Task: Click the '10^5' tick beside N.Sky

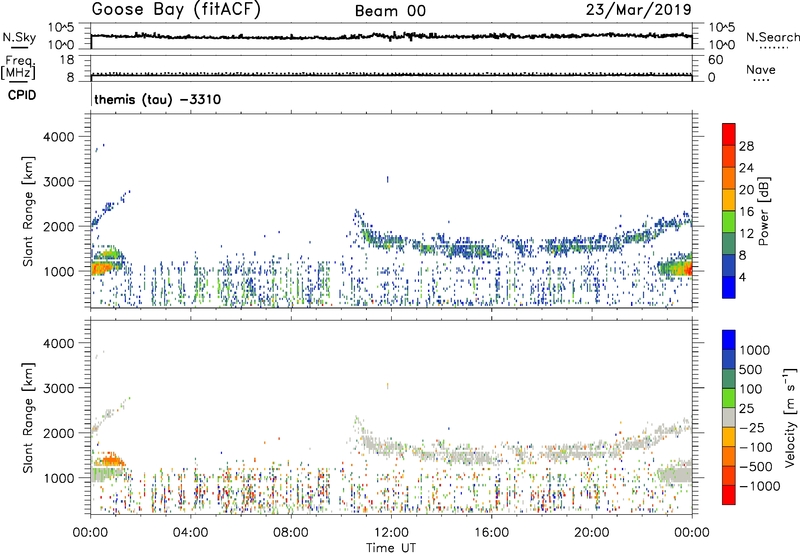Action: tap(61, 28)
